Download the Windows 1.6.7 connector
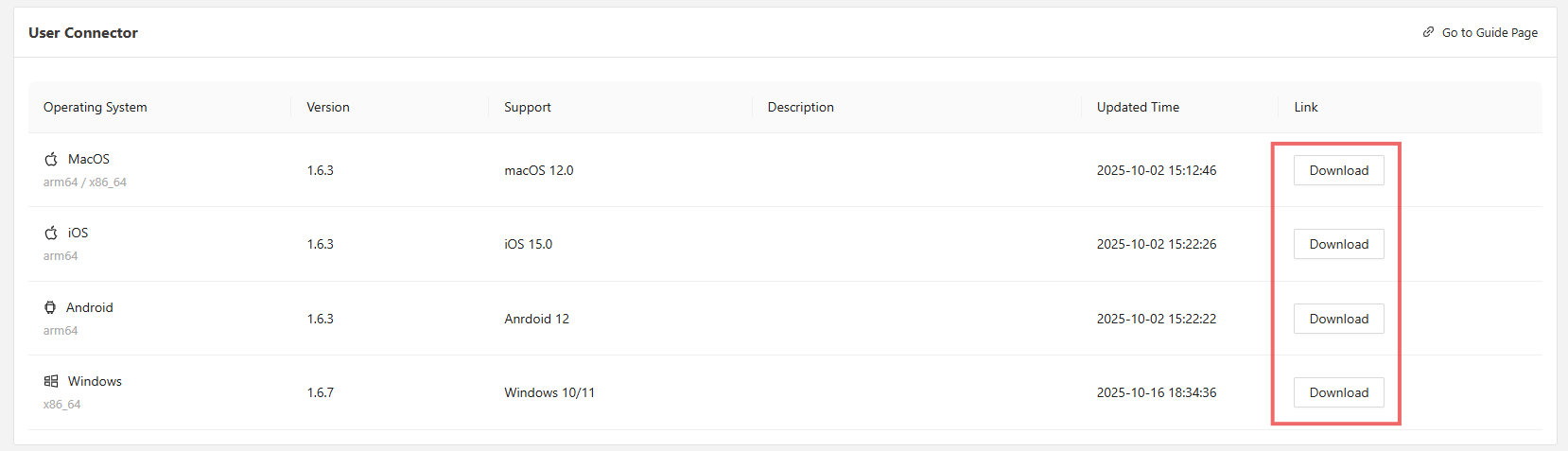1568x451 pixels. (x=1338, y=392)
